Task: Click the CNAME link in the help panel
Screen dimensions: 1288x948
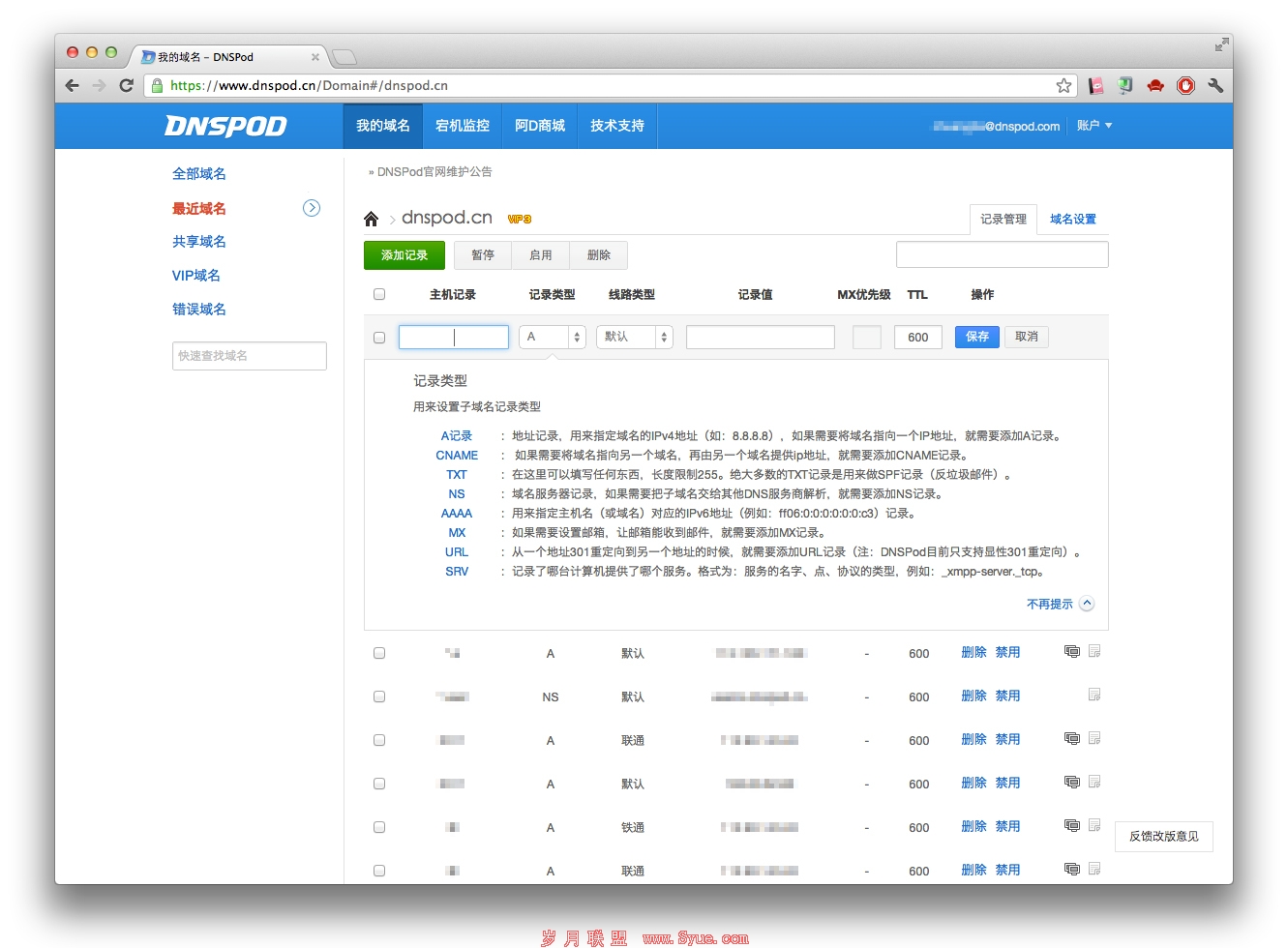Action: click(x=457, y=456)
